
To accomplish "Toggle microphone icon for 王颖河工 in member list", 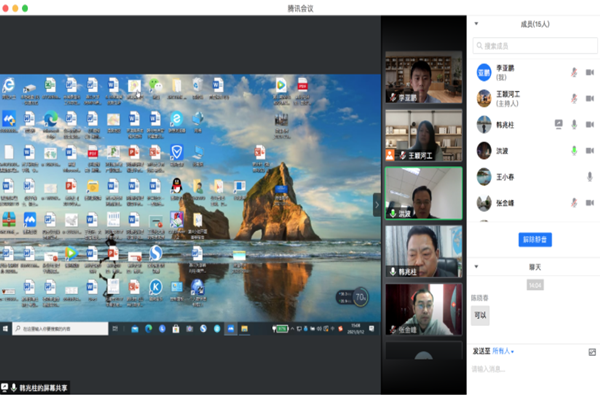I will click(x=574, y=98).
